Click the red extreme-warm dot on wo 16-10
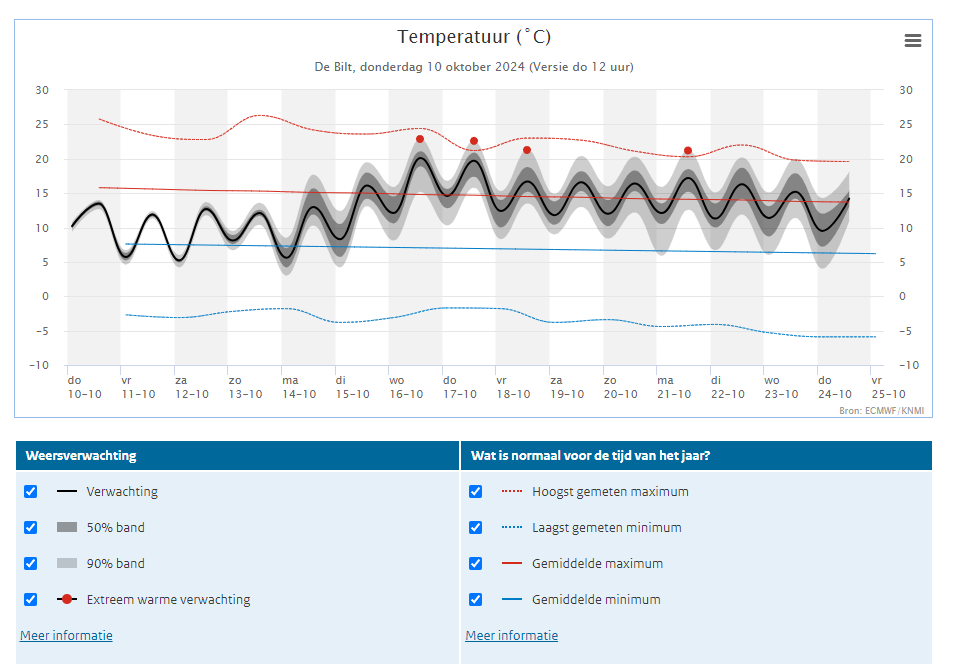The height and width of the screenshot is (664, 955). [x=420, y=140]
